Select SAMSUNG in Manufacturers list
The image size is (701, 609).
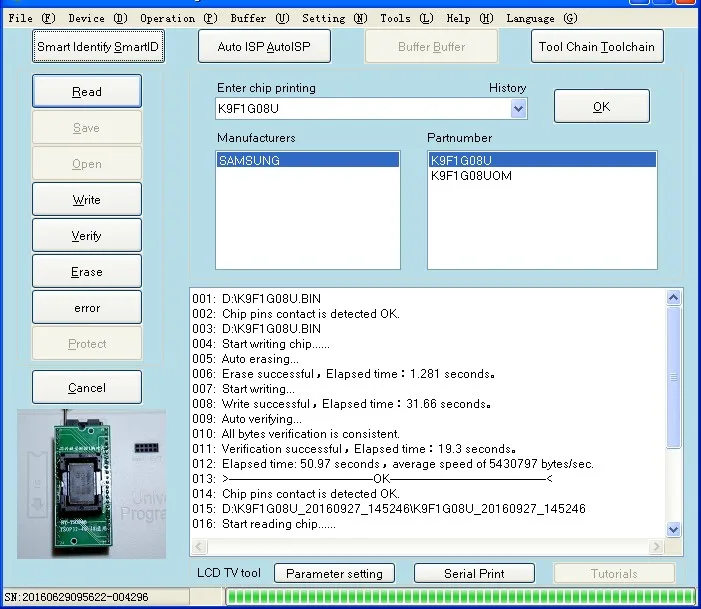(249, 160)
